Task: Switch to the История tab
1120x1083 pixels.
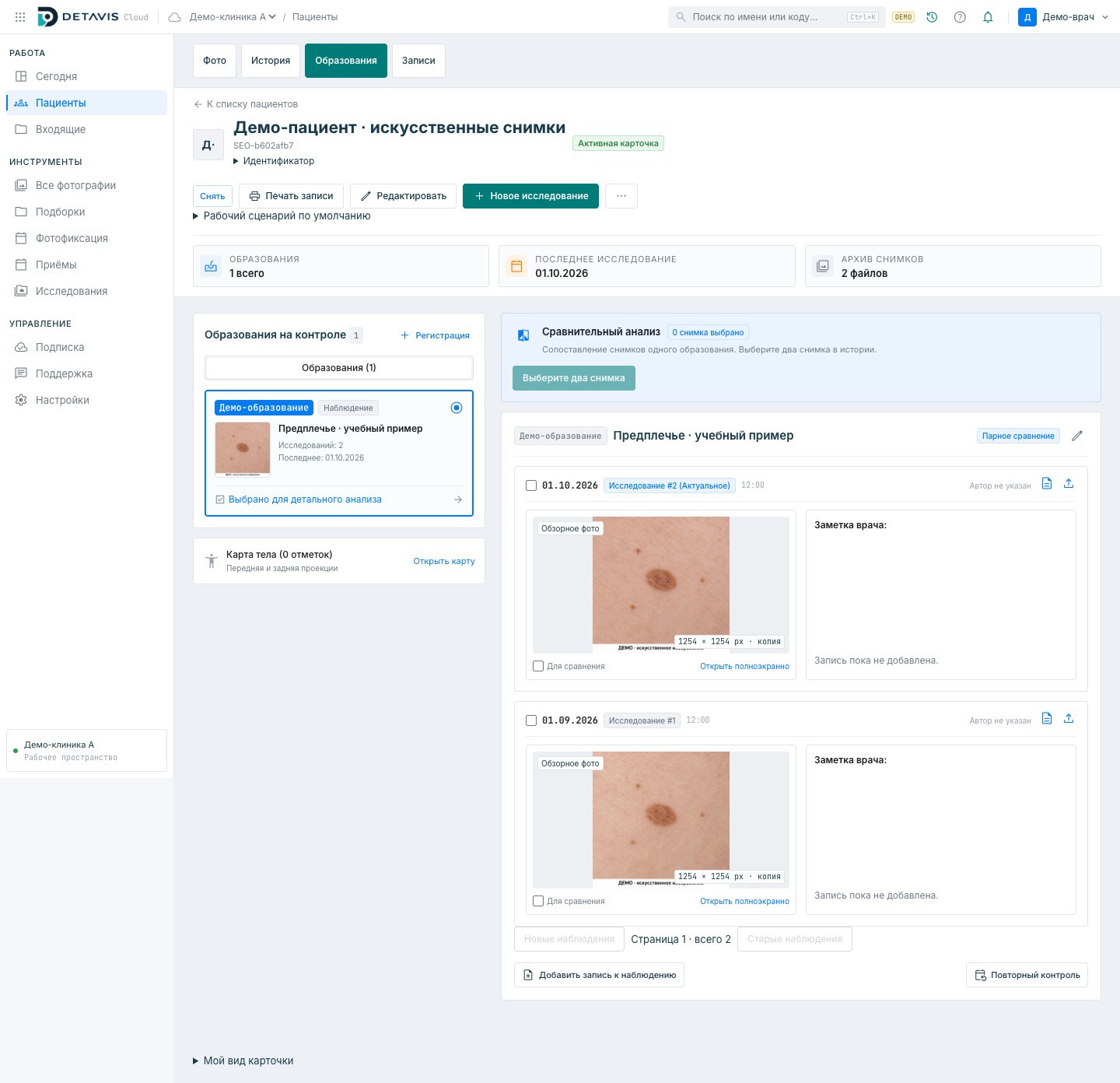Action: coord(271,61)
